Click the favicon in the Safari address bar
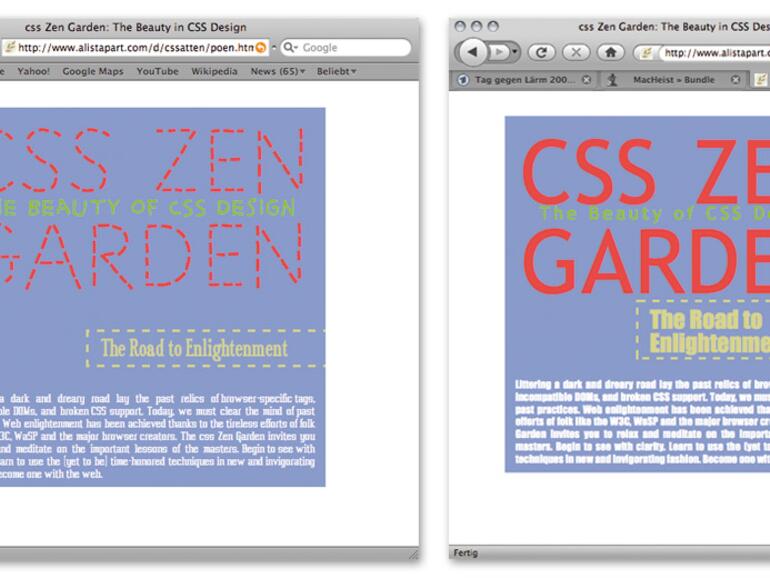The height and width of the screenshot is (578, 770). (x=10, y=48)
